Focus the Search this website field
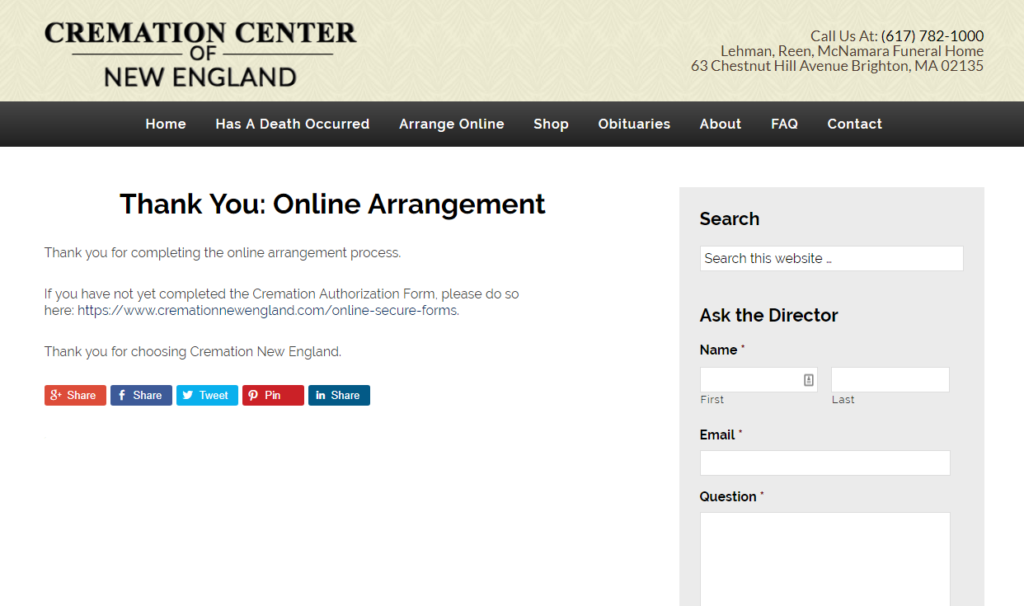This screenshot has width=1024, height=606. coord(831,259)
